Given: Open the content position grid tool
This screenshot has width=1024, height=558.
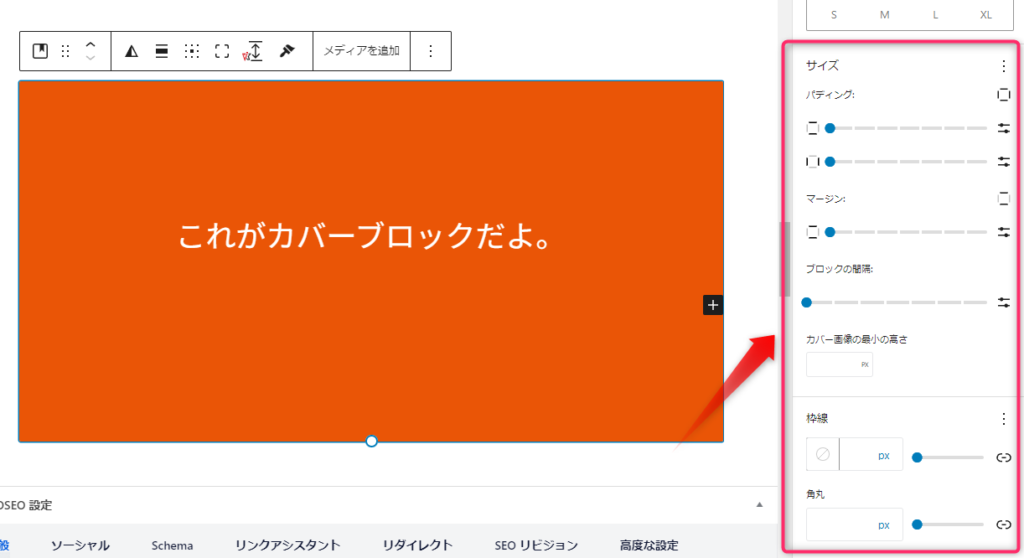Looking at the screenshot, I should (x=192, y=51).
